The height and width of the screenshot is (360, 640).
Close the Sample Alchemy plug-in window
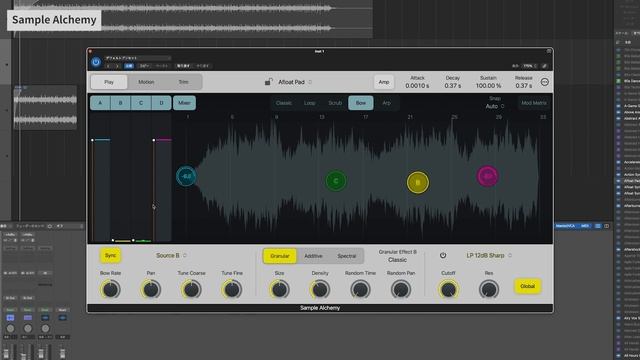point(90,51)
